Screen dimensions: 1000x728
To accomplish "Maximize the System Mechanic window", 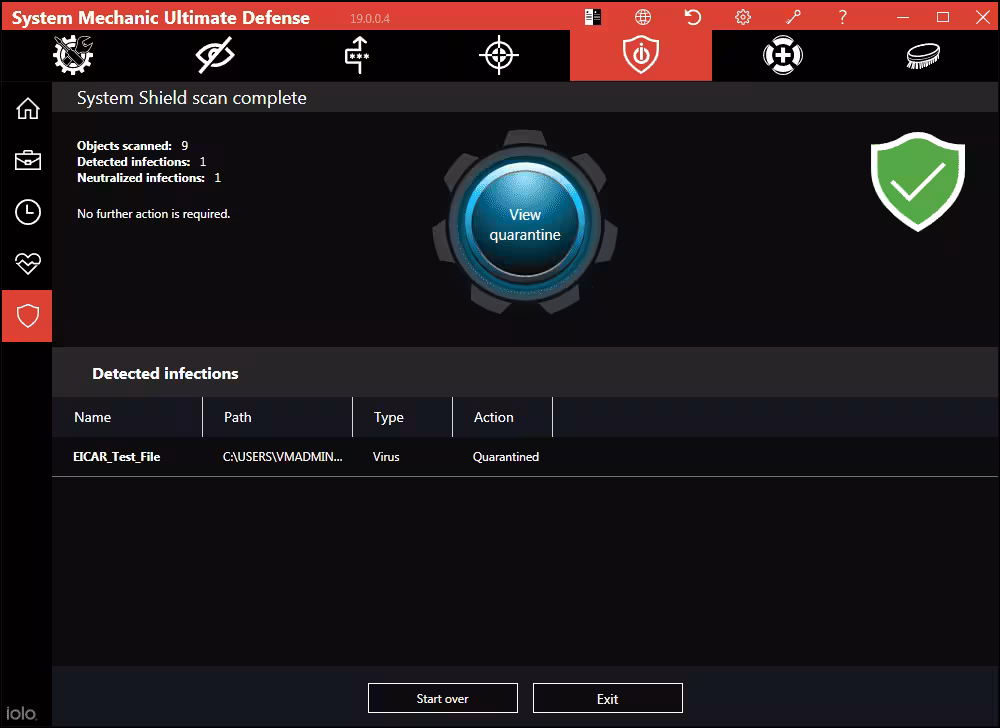I will pyautogui.click(x=943, y=17).
